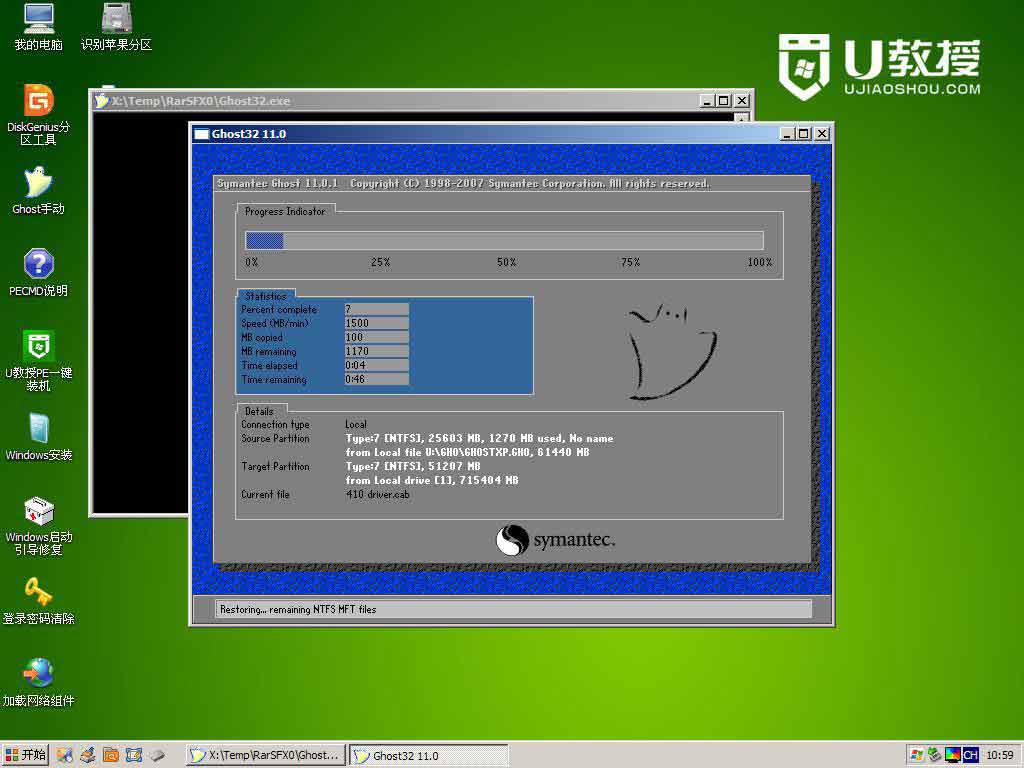Click the display settings tray icon

pyautogui.click(x=953, y=755)
